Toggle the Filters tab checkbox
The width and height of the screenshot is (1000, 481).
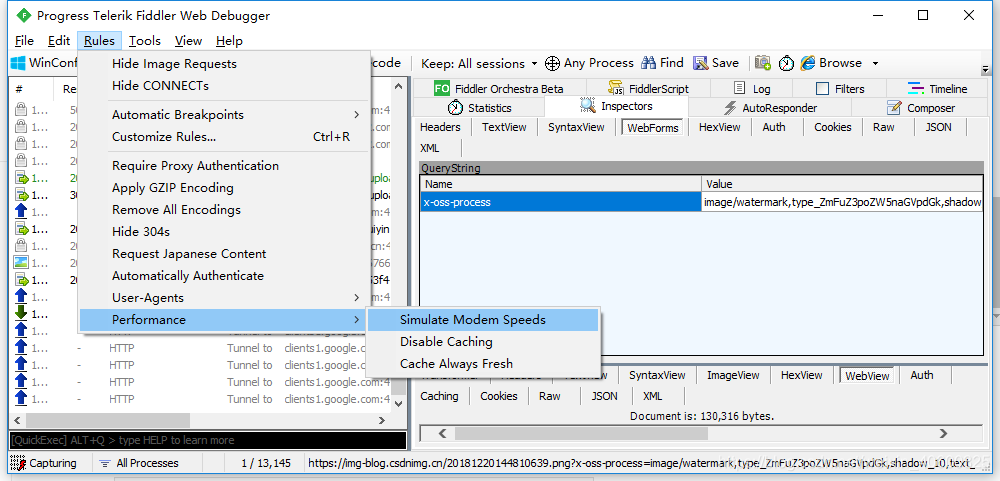pyautogui.click(x=823, y=89)
